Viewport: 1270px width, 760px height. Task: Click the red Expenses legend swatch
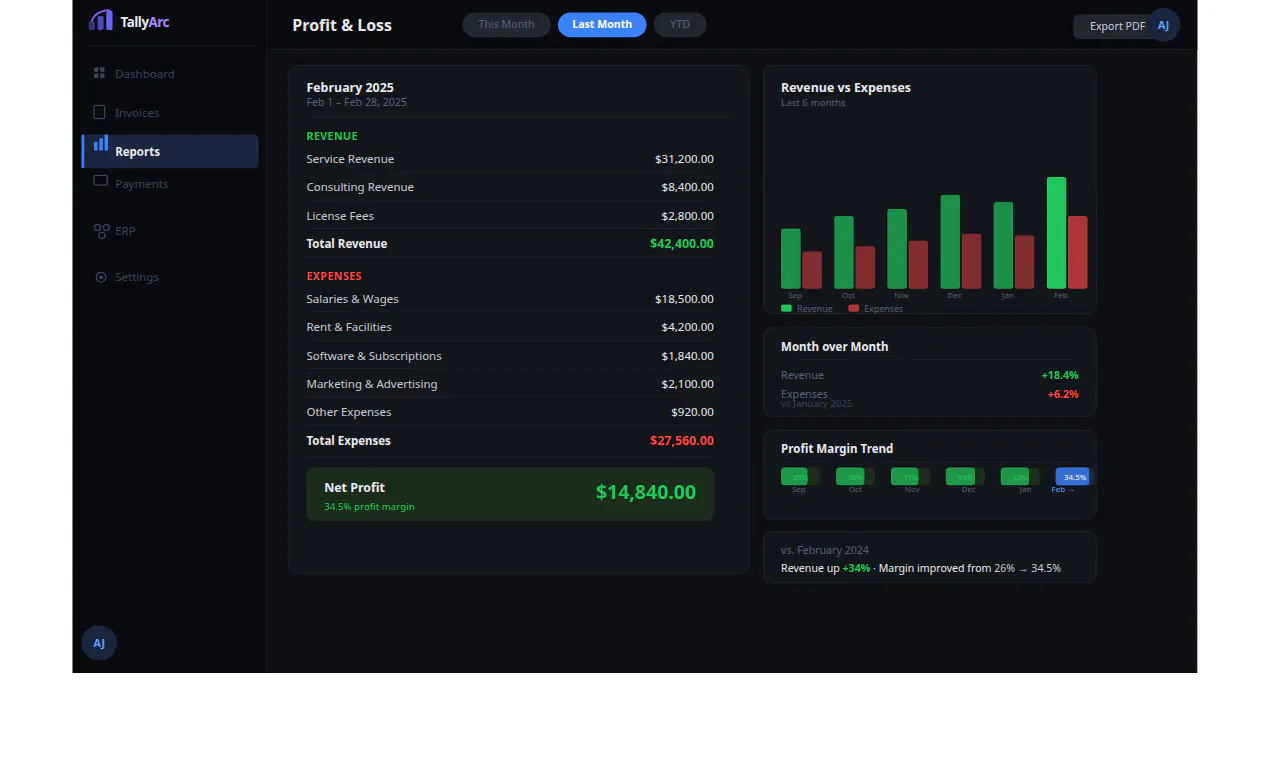click(x=853, y=308)
